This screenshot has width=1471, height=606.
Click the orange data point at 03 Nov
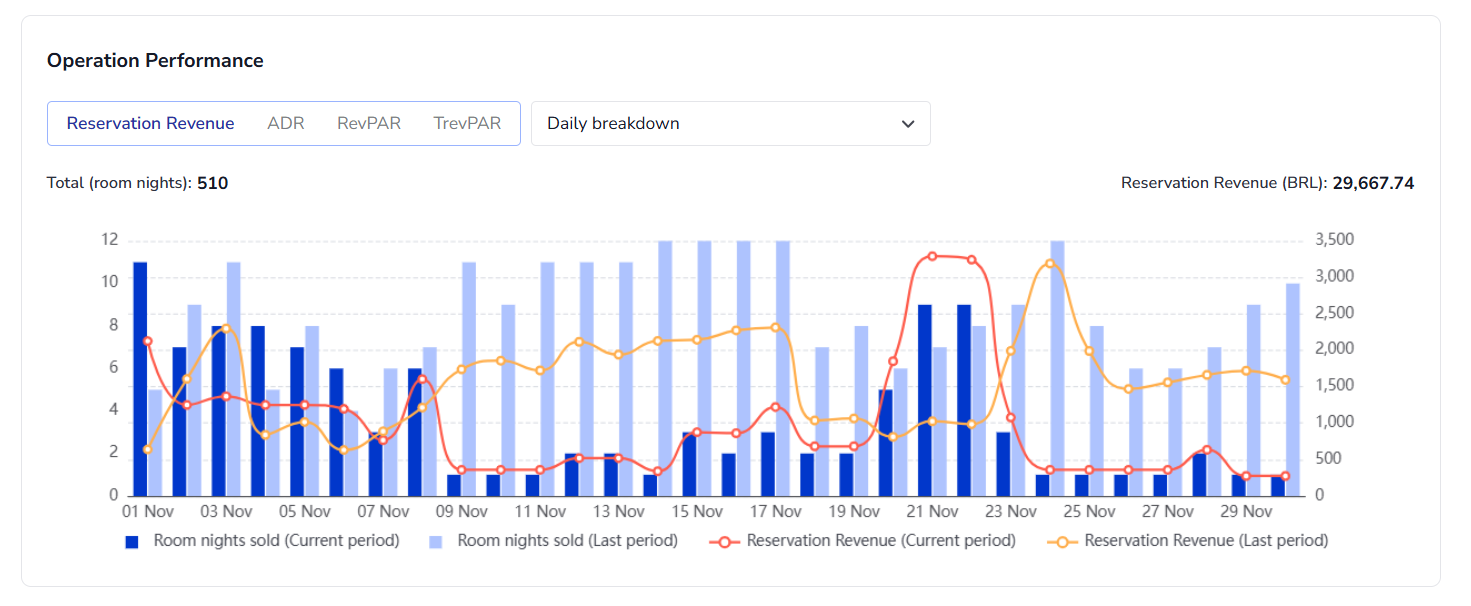(226, 328)
